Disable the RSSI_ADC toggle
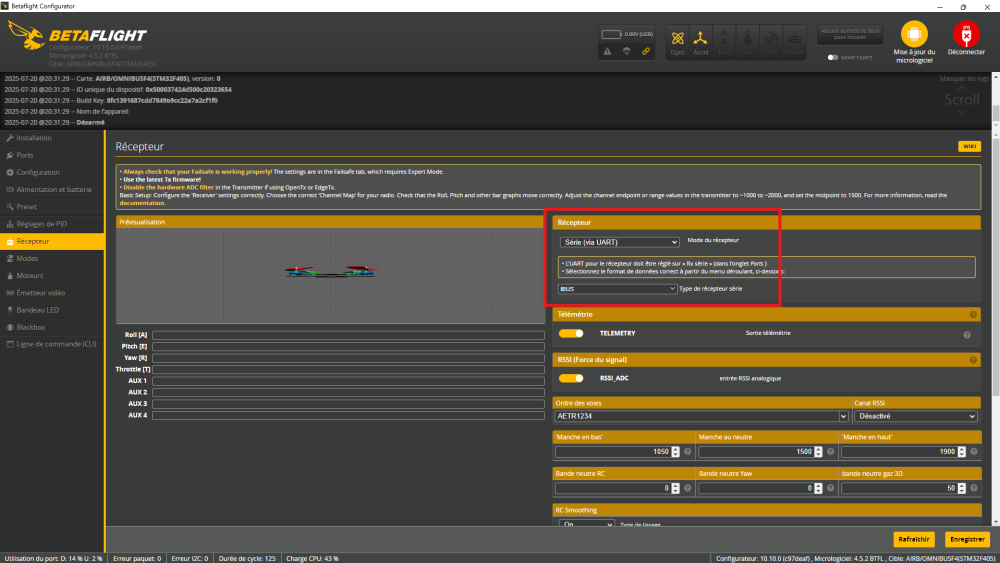 (x=571, y=378)
